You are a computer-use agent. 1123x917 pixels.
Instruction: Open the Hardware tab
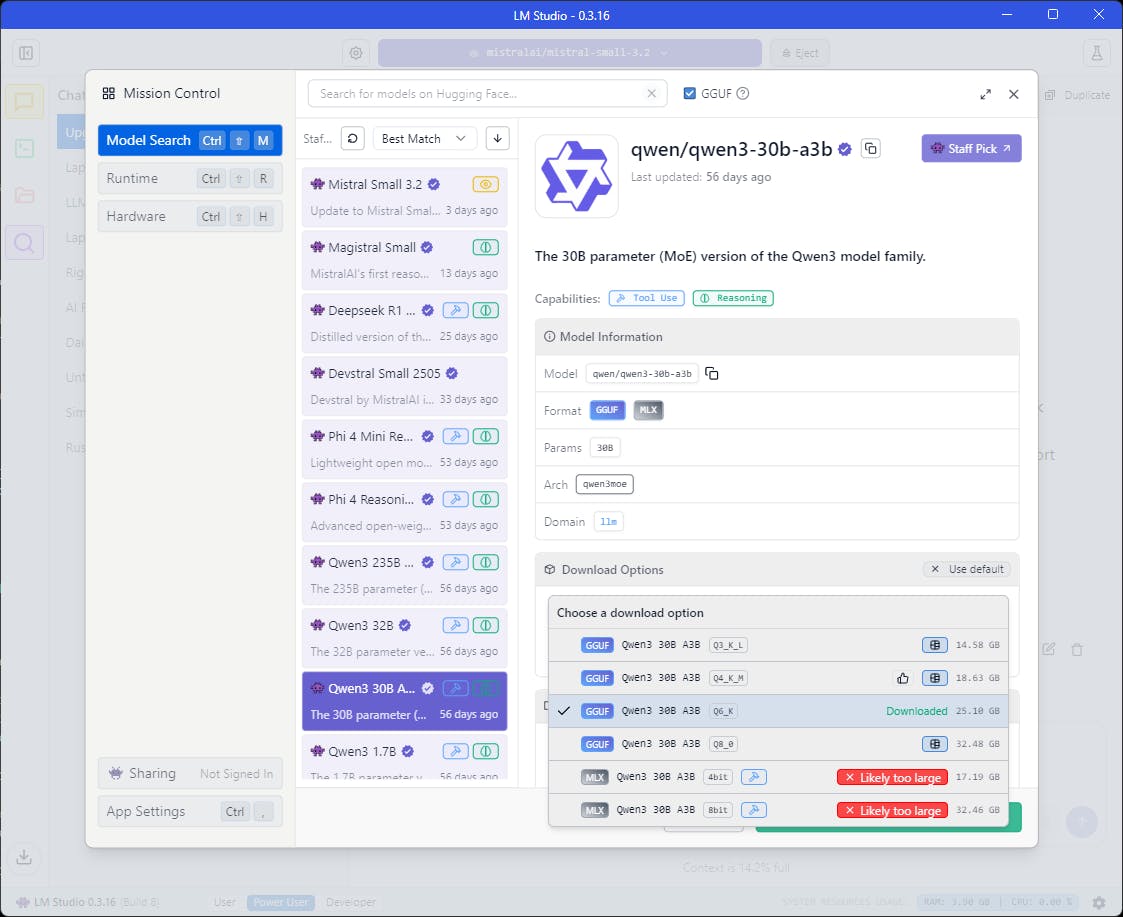(190, 216)
